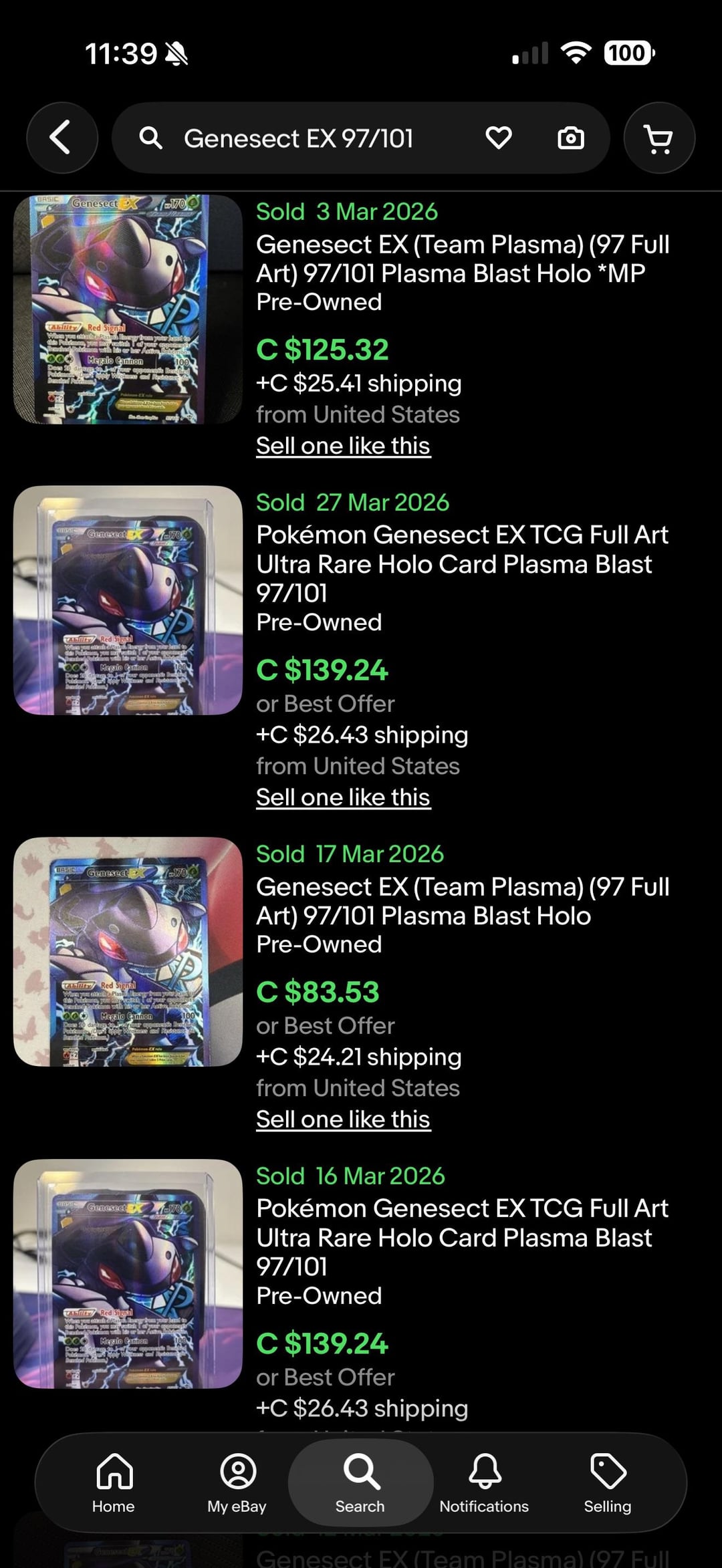Screen dimensions: 722x1568
Task: Switch to the Search tab
Action: tap(361, 1482)
